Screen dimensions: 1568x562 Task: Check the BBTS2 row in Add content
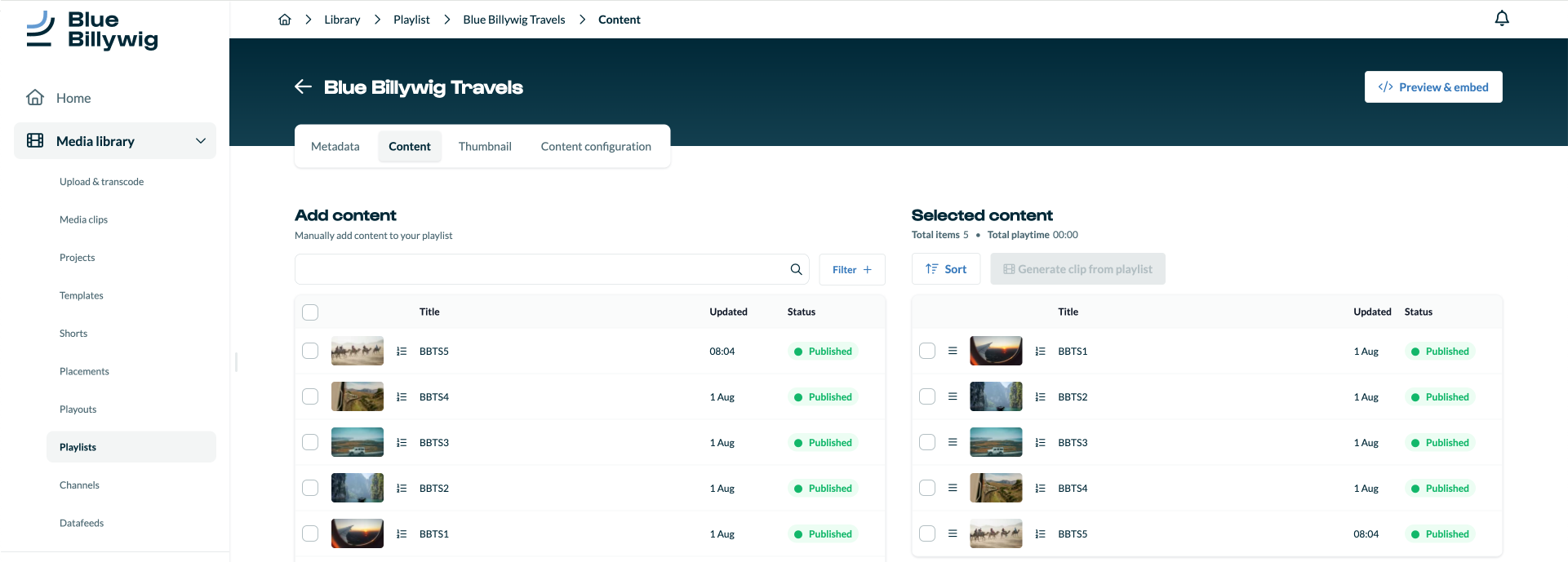(x=310, y=488)
